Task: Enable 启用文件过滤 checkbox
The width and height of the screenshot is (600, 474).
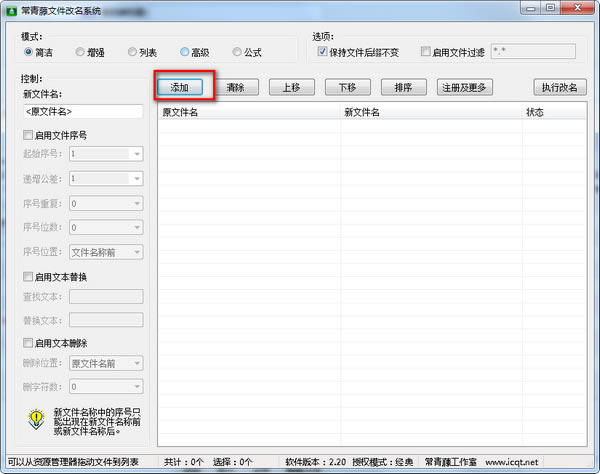Action: click(425, 51)
